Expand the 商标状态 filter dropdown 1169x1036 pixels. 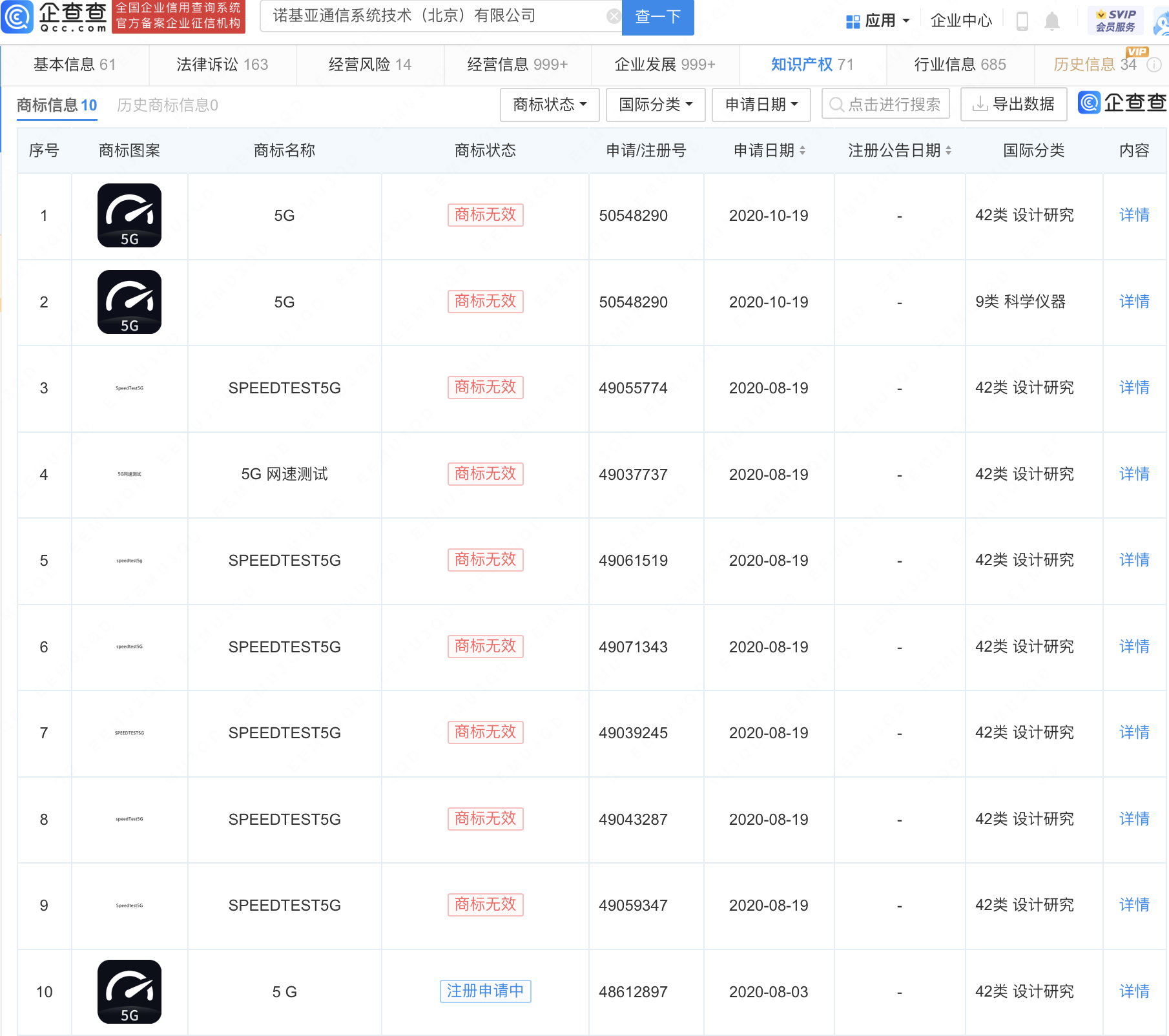coord(550,105)
